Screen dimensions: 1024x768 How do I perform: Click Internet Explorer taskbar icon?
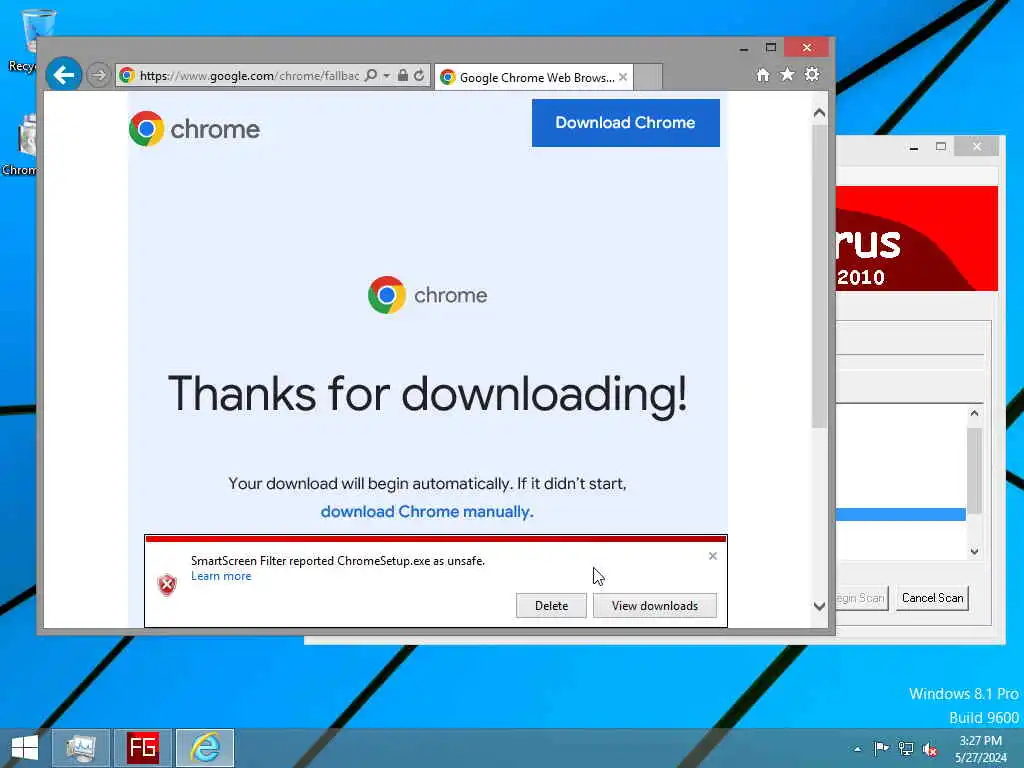pos(205,748)
